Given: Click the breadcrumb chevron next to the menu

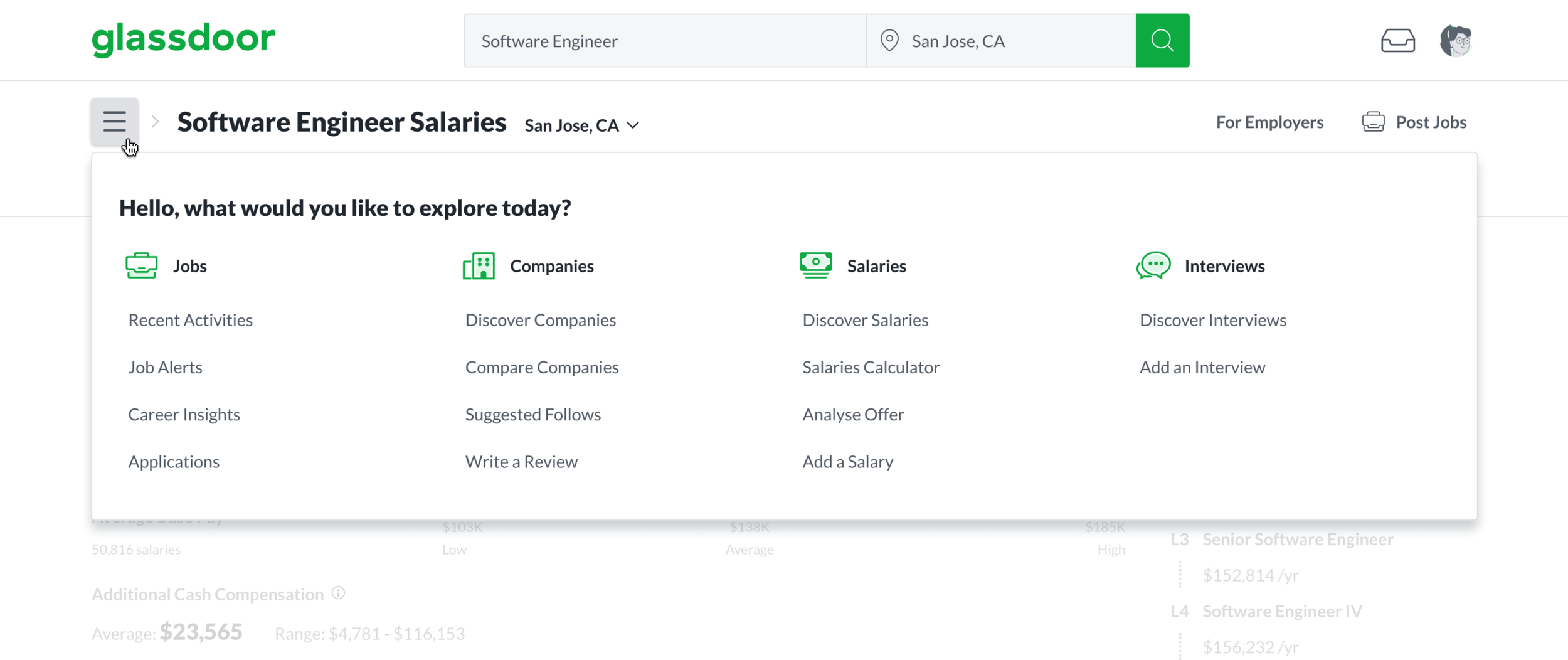Looking at the screenshot, I should (x=156, y=122).
